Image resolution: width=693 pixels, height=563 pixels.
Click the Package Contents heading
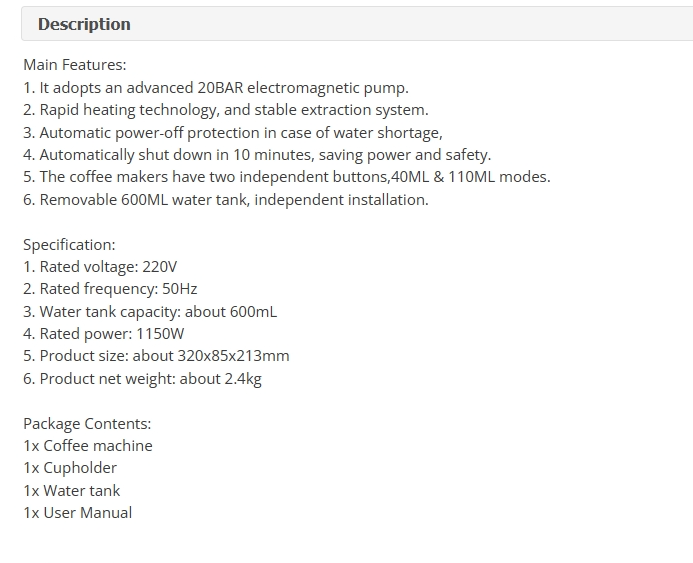tap(87, 424)
